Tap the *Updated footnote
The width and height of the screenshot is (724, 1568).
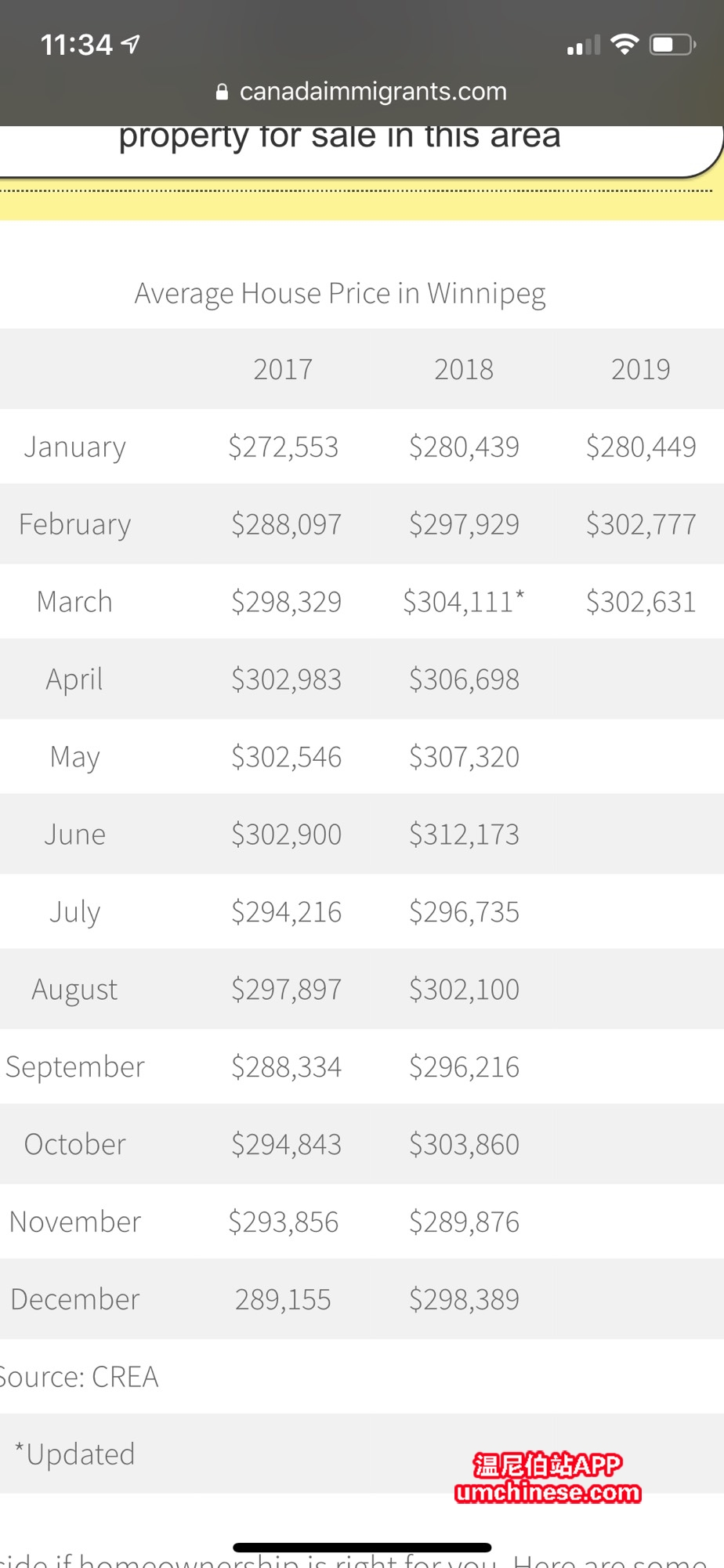[x=75, y=1454]
